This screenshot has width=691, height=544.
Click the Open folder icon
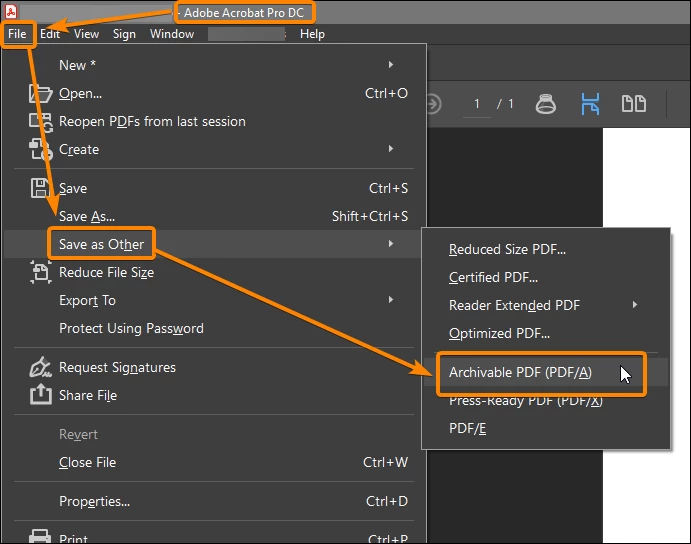40,93
